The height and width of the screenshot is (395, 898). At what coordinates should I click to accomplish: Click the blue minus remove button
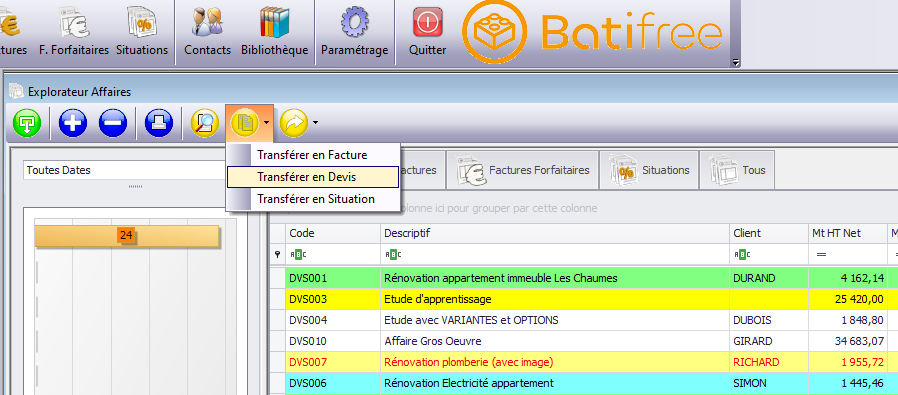tap(113, 123)
